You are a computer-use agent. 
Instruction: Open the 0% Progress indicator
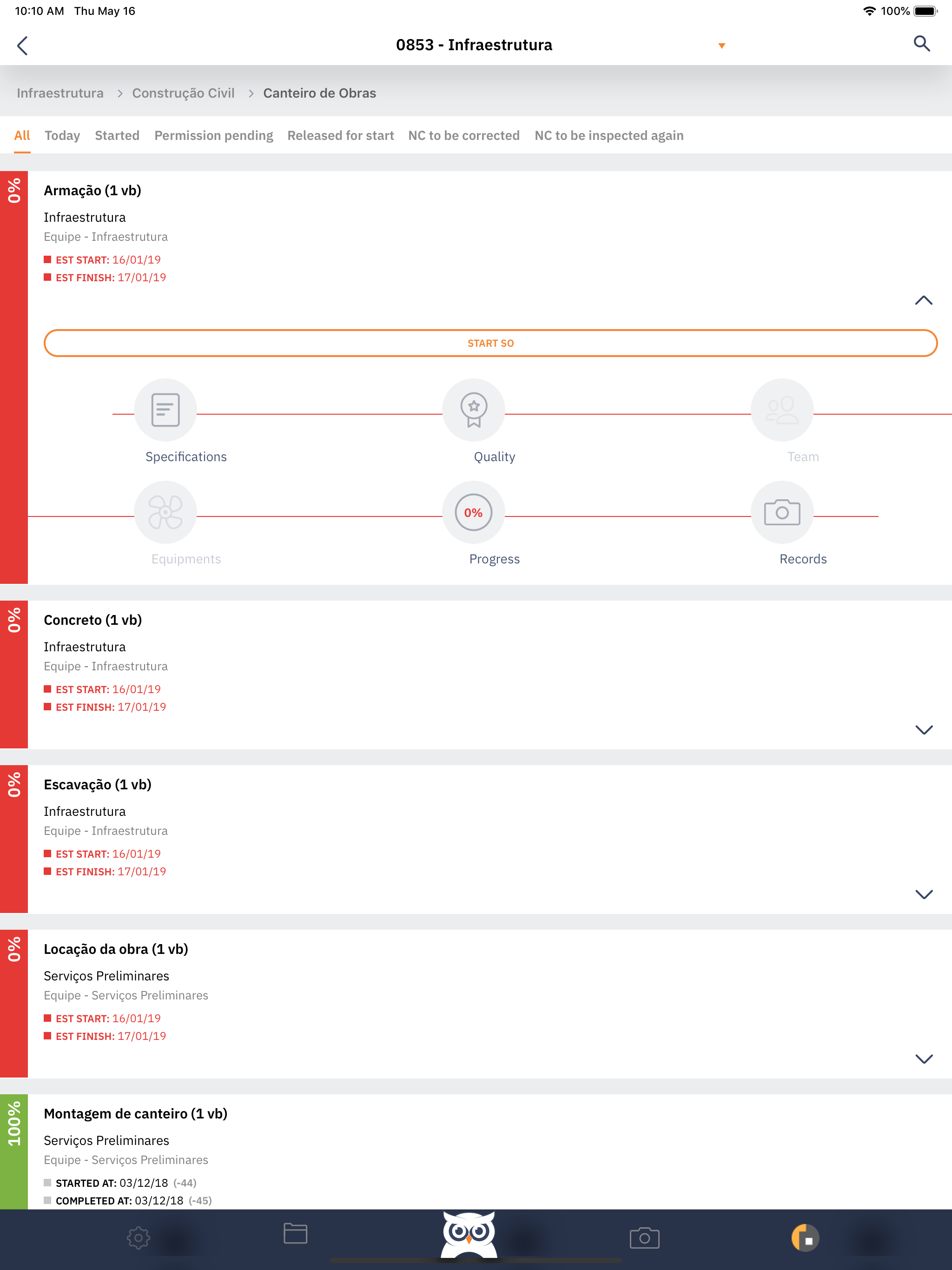[x=474, y=512]
